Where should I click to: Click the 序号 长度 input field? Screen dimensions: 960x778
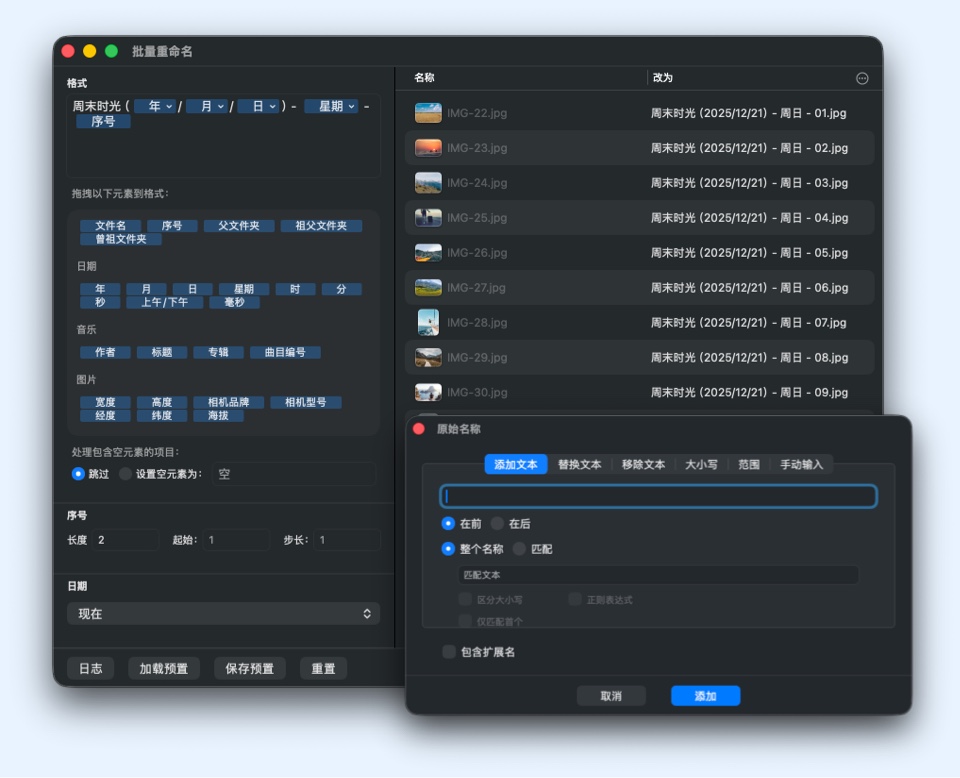click(x=125, y=540)
